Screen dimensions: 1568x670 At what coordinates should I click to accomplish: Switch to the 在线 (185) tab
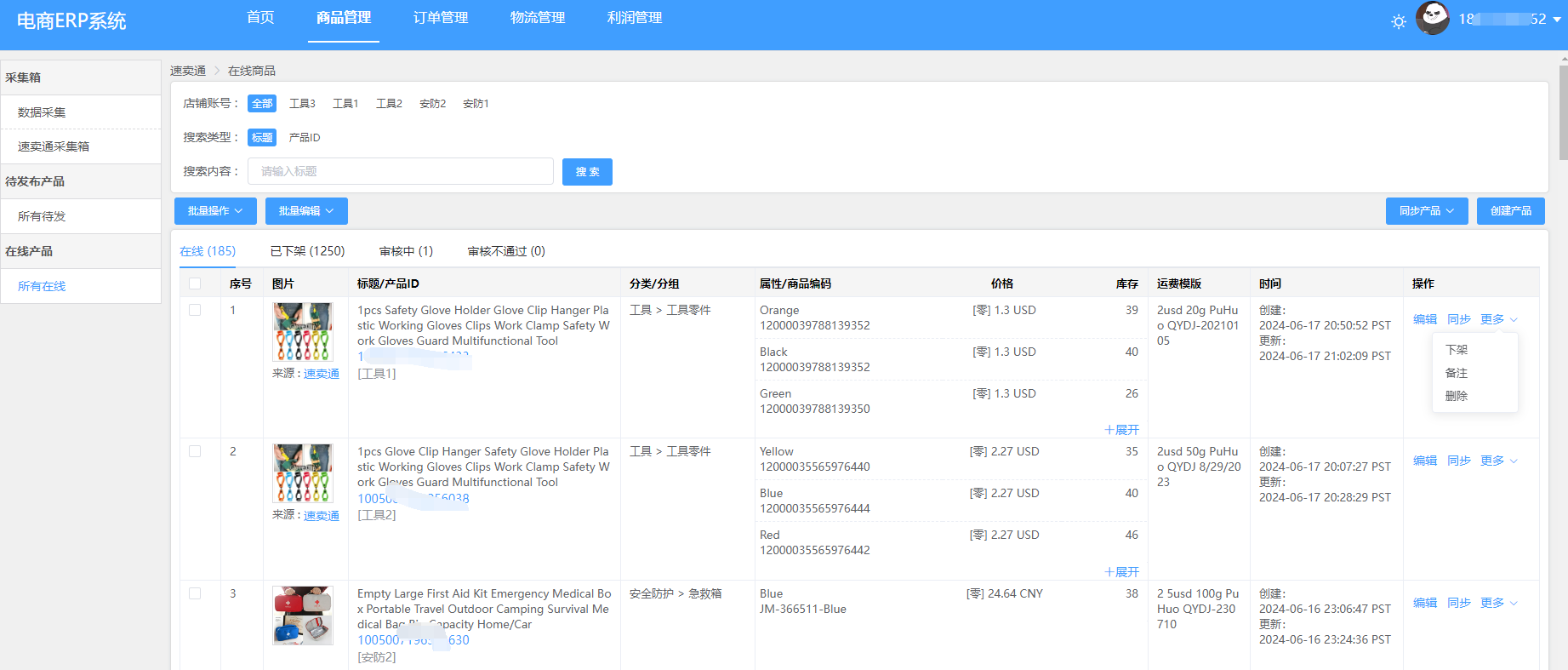tap(208, 251)
